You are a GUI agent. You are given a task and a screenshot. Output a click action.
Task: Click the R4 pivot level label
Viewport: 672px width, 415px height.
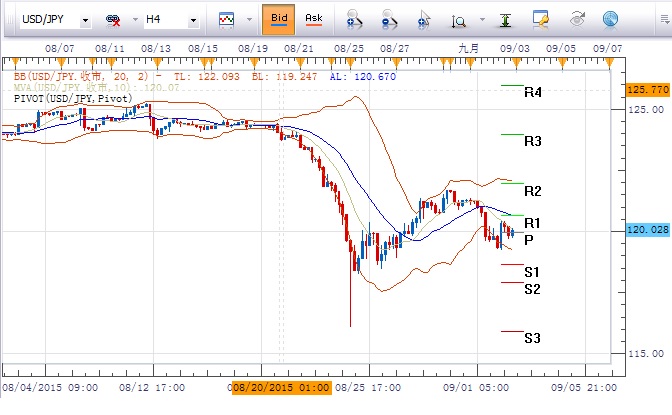(x=533, y=92)
